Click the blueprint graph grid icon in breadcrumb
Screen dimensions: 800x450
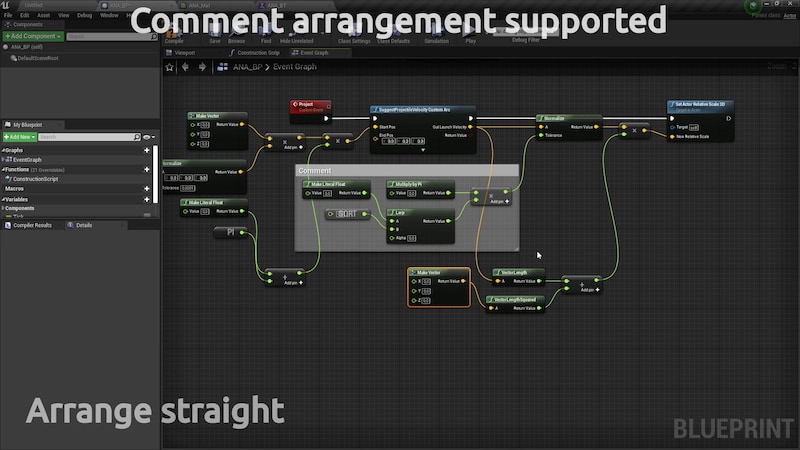coord(222,67)
